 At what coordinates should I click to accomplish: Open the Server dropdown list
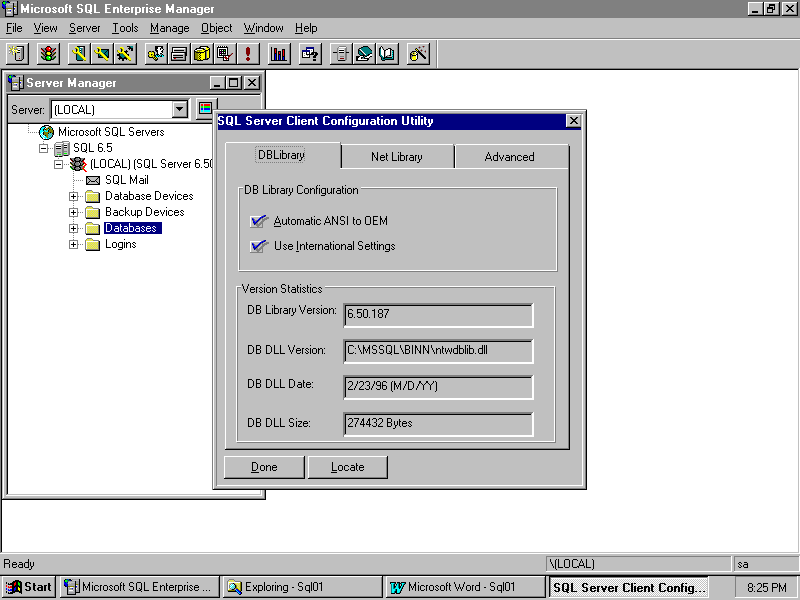[x=180, y=109]
